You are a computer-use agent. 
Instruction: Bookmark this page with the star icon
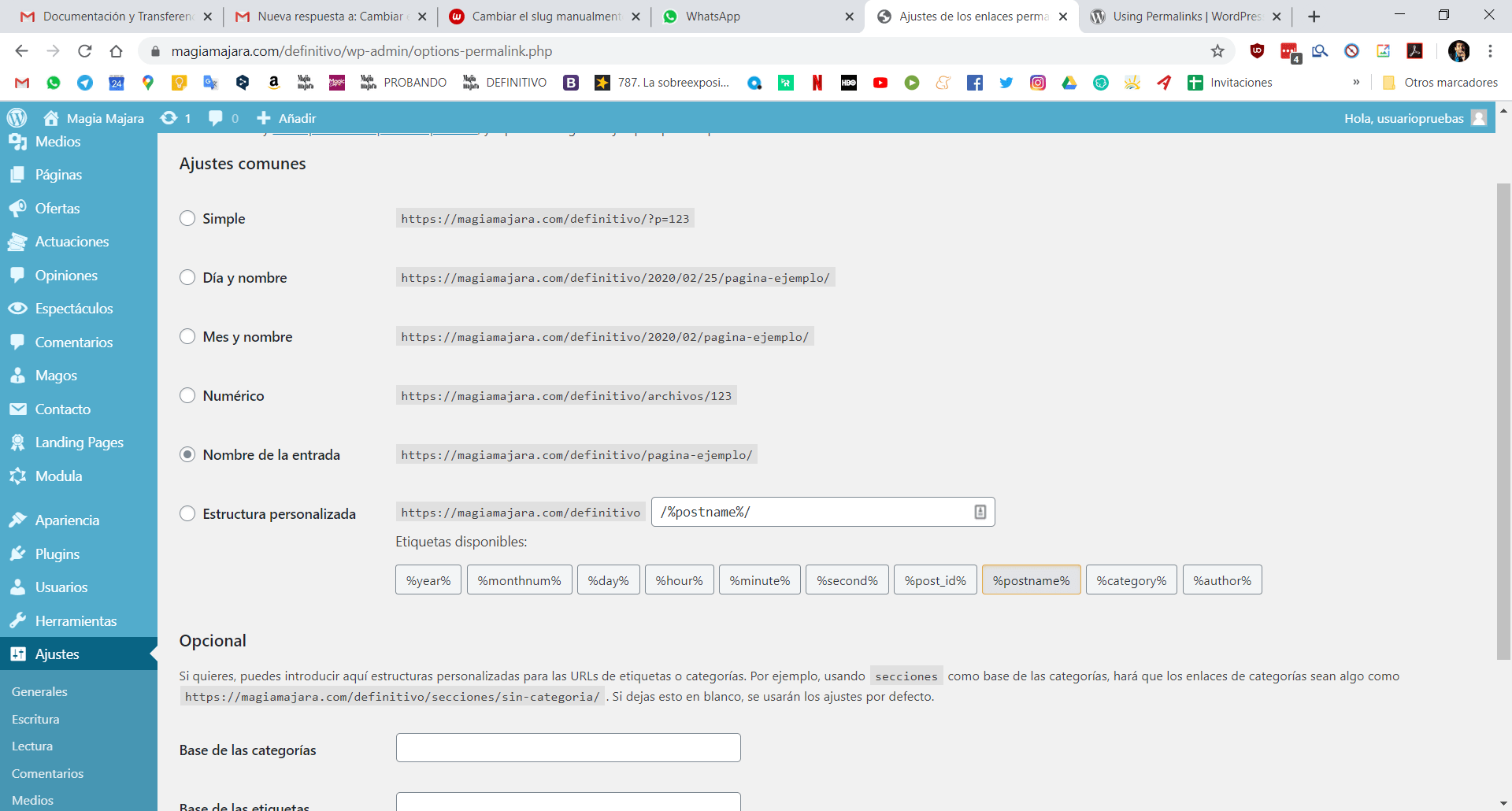pyautogui.click(x=1217, y=51)
